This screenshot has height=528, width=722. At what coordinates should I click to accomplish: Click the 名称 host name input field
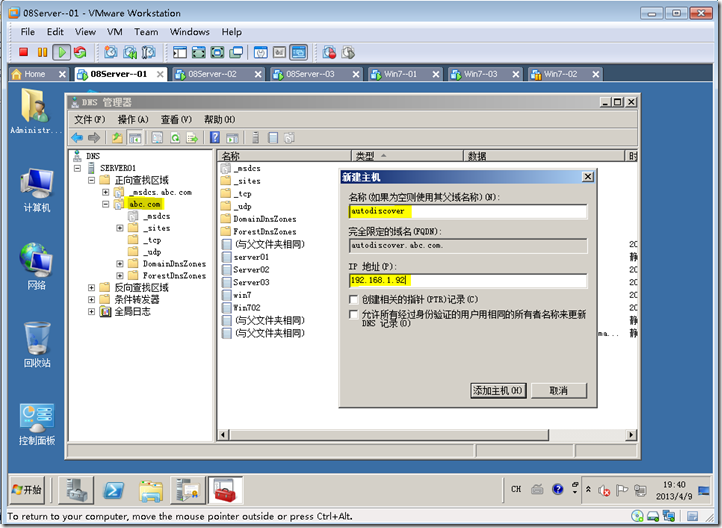[468, 211]
